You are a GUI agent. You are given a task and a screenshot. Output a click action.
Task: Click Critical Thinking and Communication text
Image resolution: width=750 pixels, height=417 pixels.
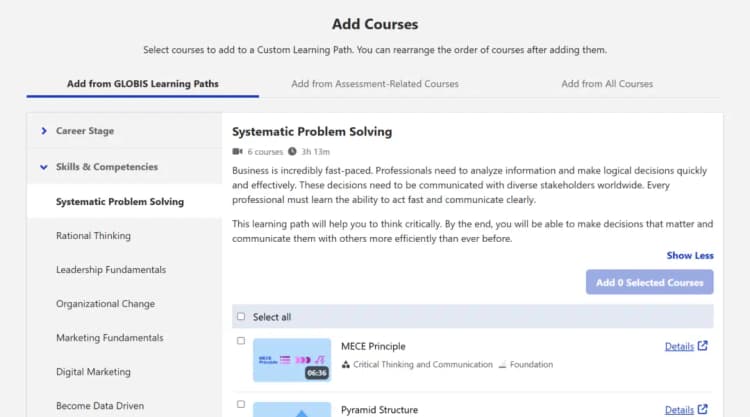[423, 364]
